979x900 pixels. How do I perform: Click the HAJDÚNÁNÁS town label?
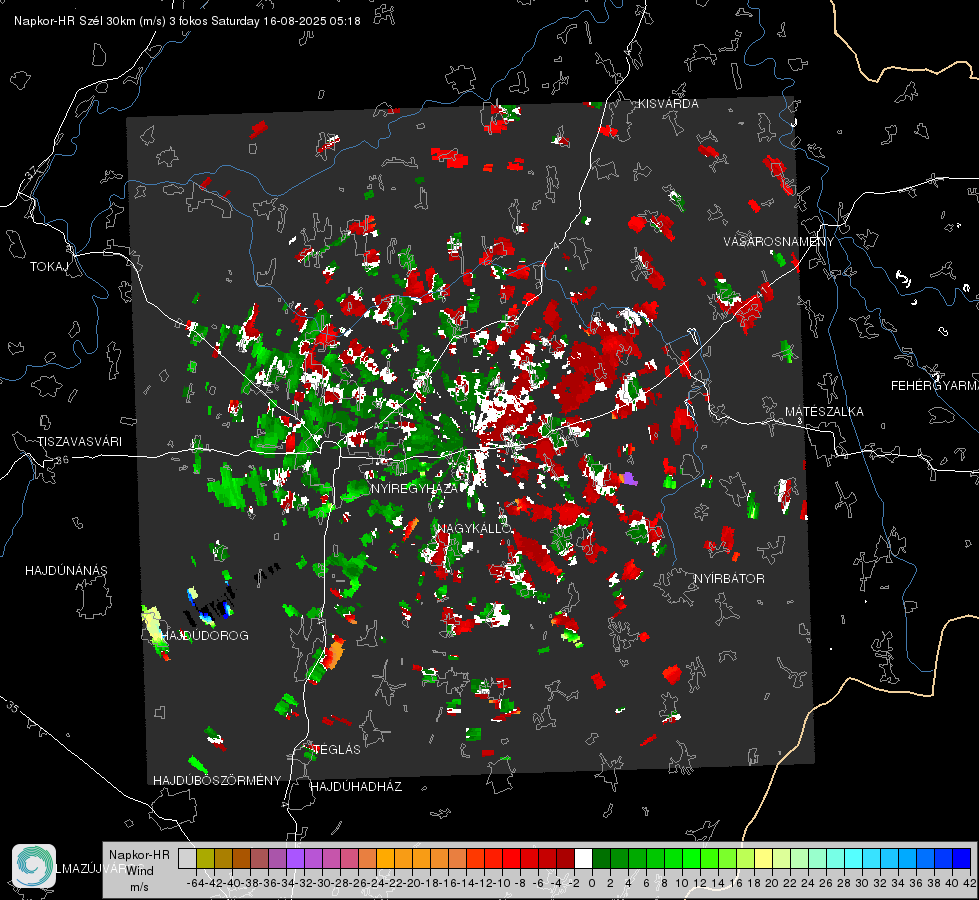[x=66, y=570]
